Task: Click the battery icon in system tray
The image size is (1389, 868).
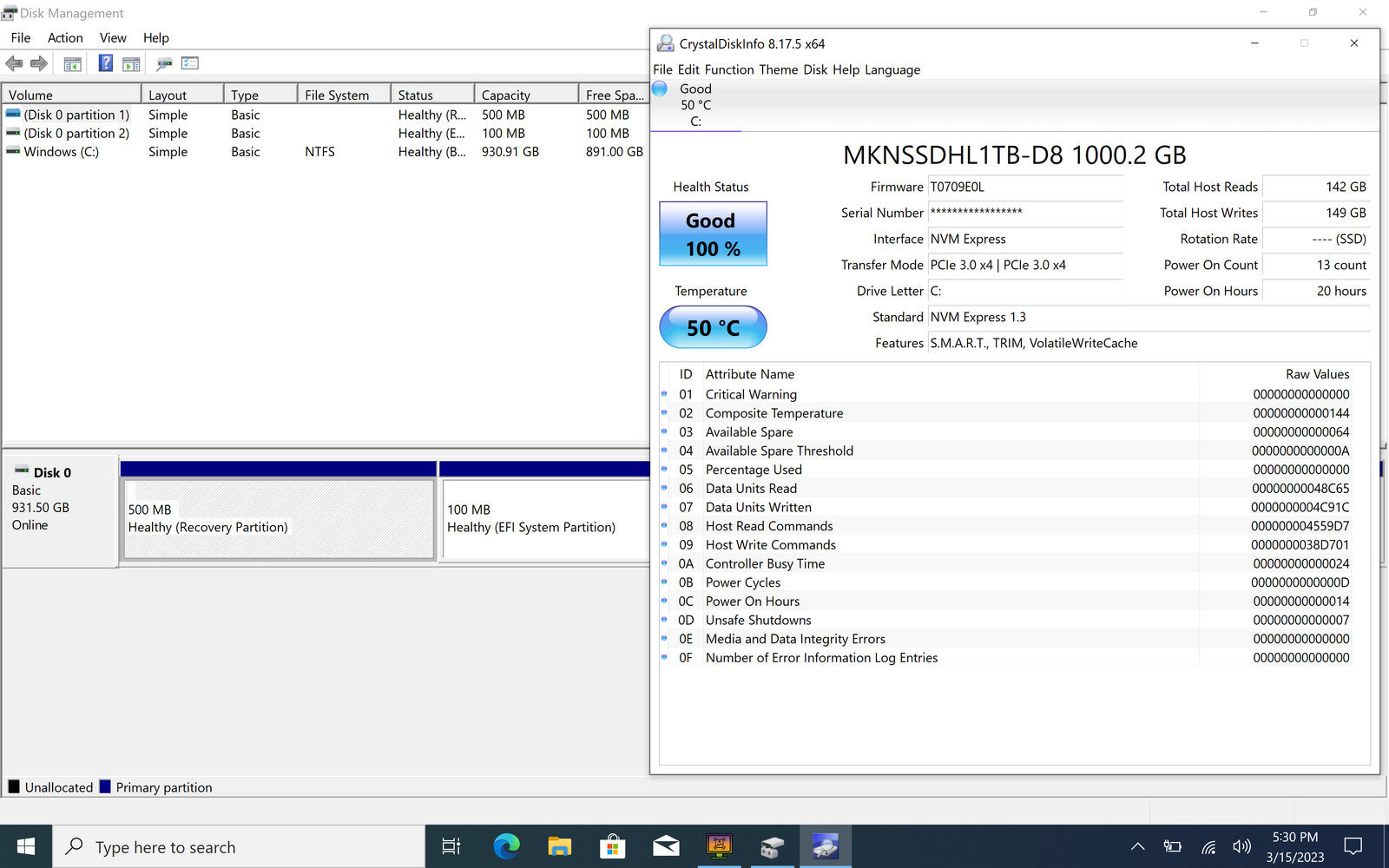Action: 1172,846
